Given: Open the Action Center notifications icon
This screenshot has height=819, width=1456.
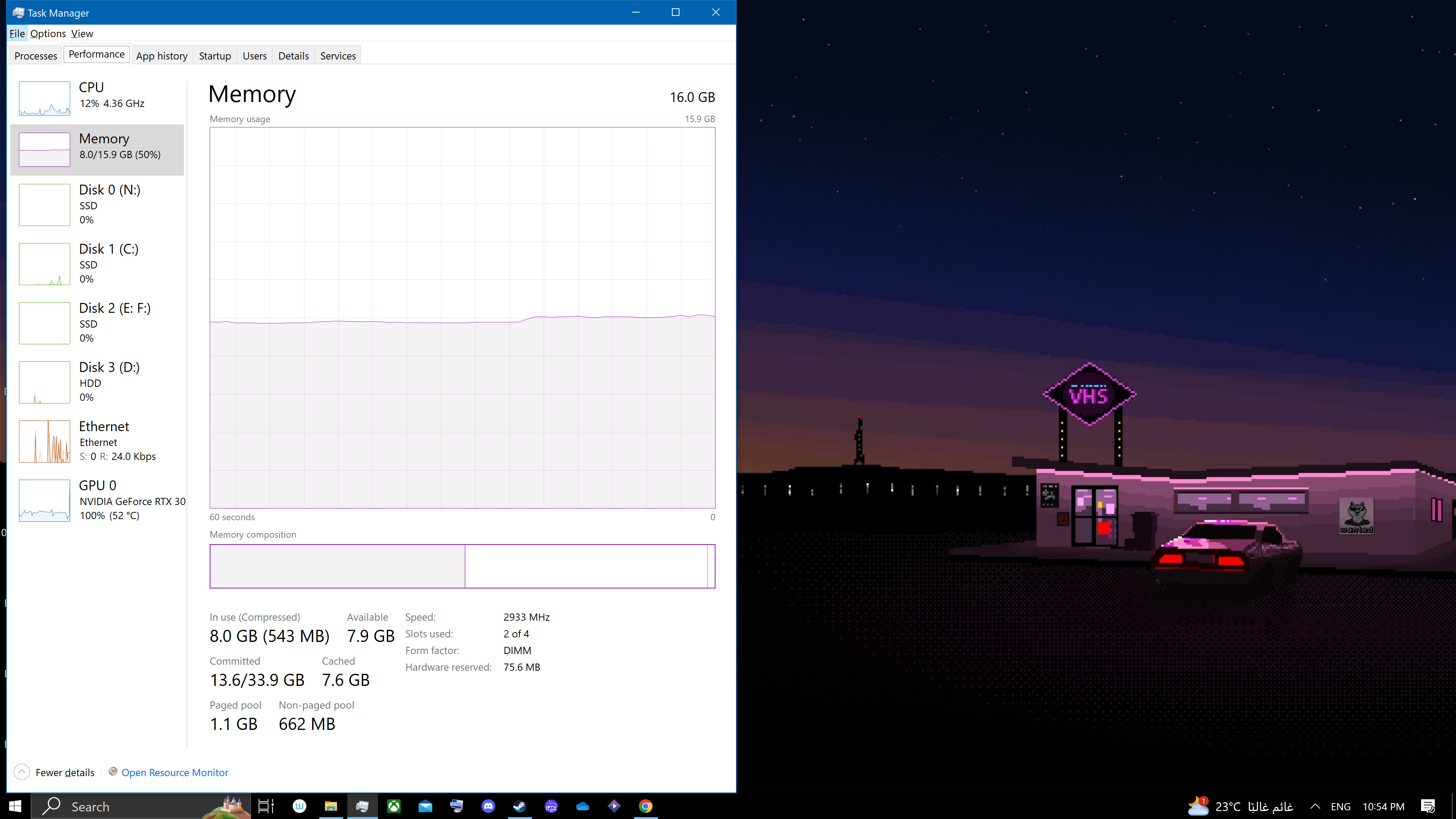Looking at the screenshot, I should [1428, 806].
